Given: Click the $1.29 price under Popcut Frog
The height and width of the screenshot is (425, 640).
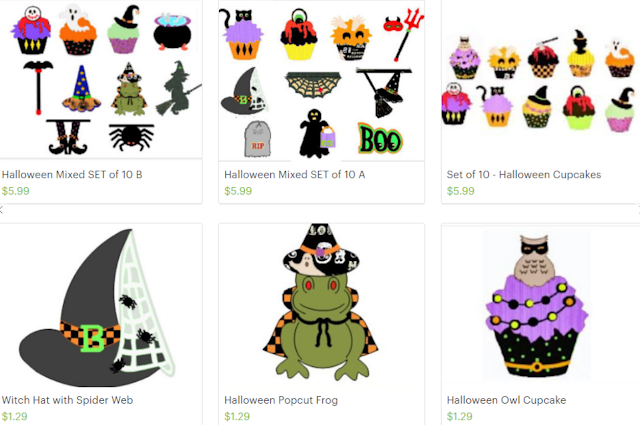Looking at the screenshot, I should (238, 416).
